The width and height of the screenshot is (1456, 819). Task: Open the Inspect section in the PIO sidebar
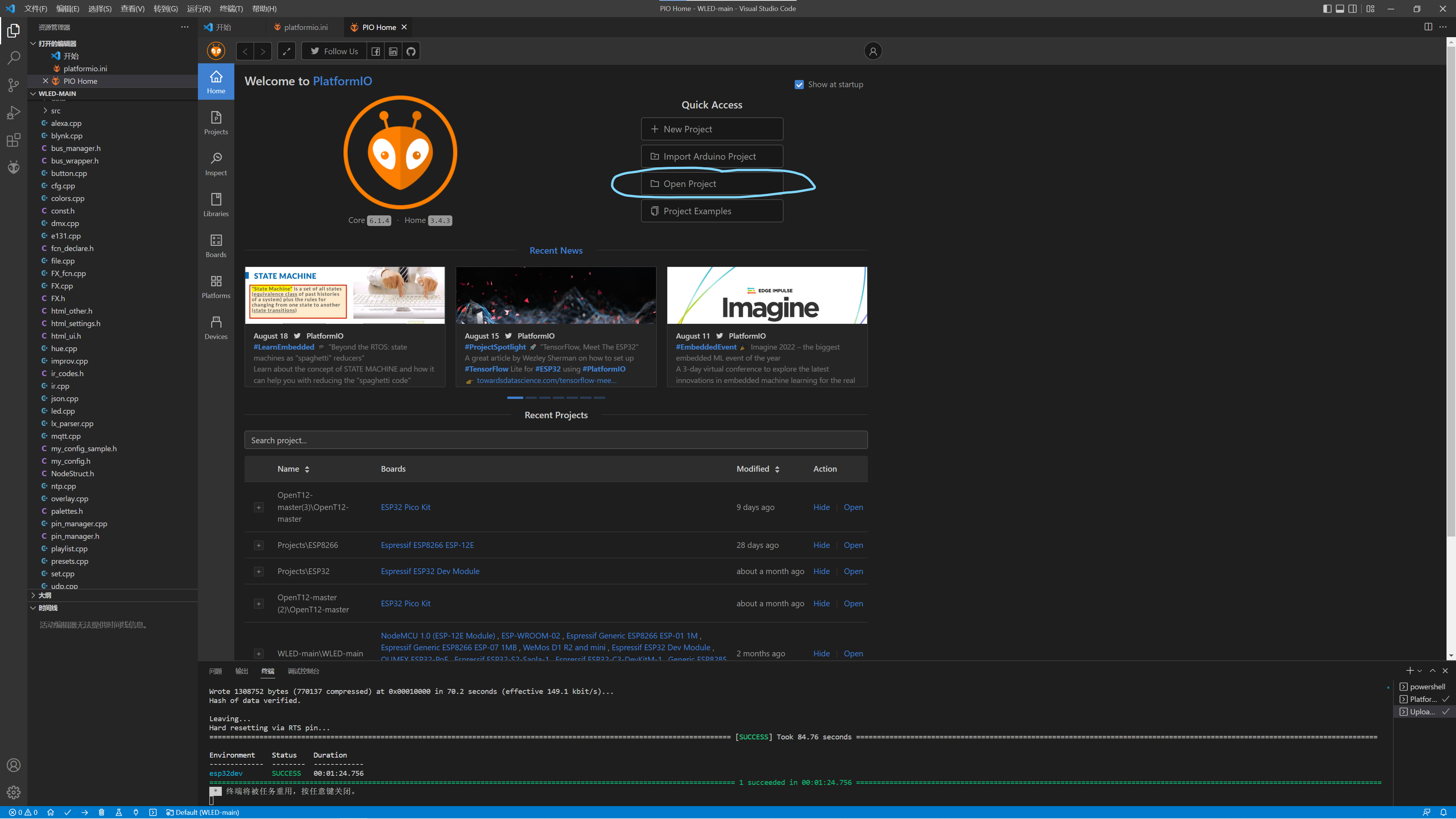point(216,163)
